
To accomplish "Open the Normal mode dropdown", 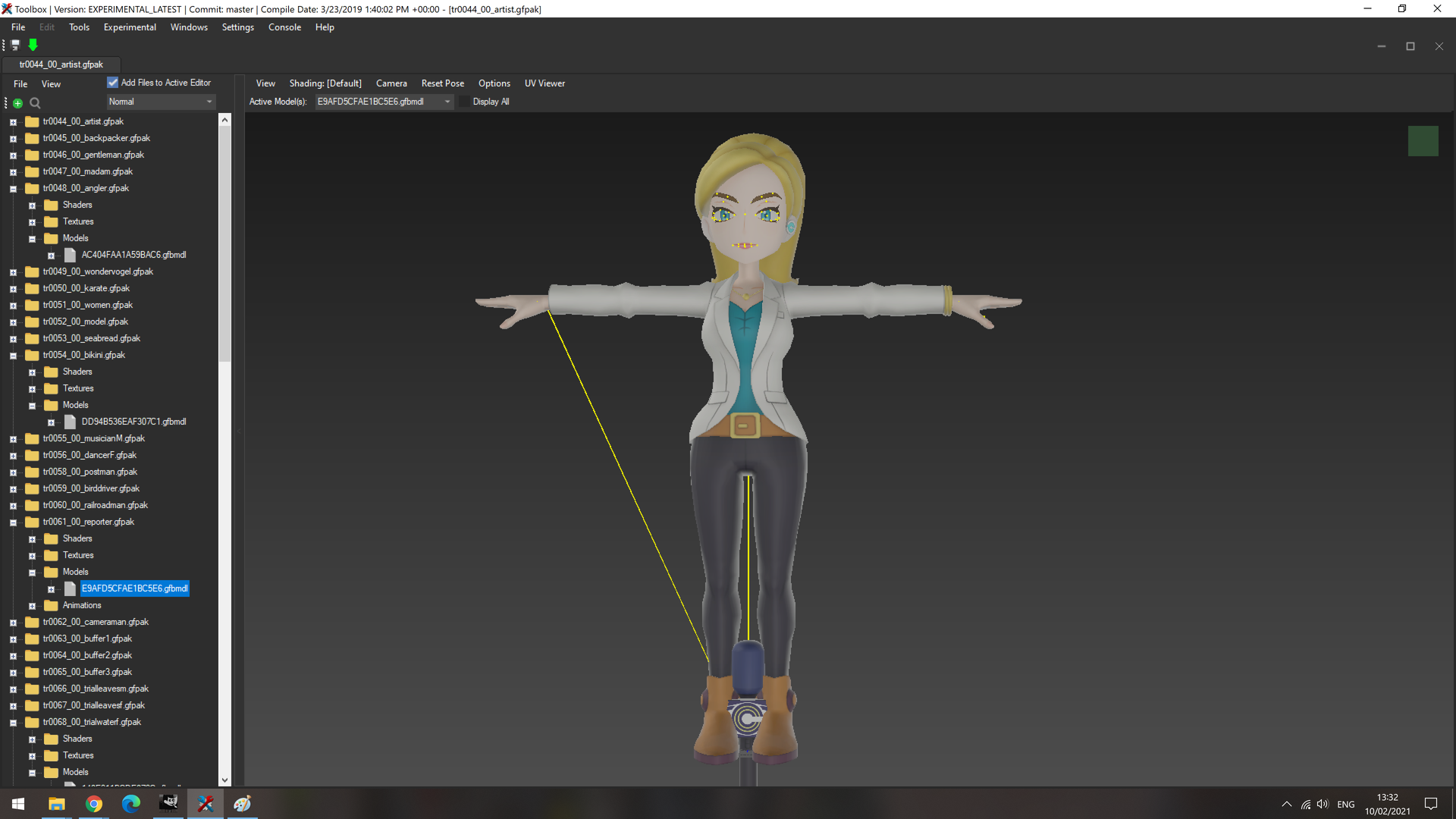I will click(x=161, y=102).
